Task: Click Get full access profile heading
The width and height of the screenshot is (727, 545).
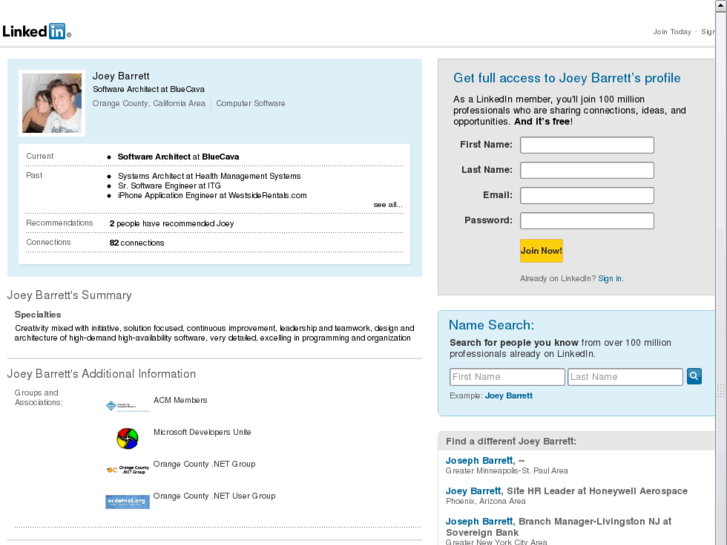Action: point(567,78)
